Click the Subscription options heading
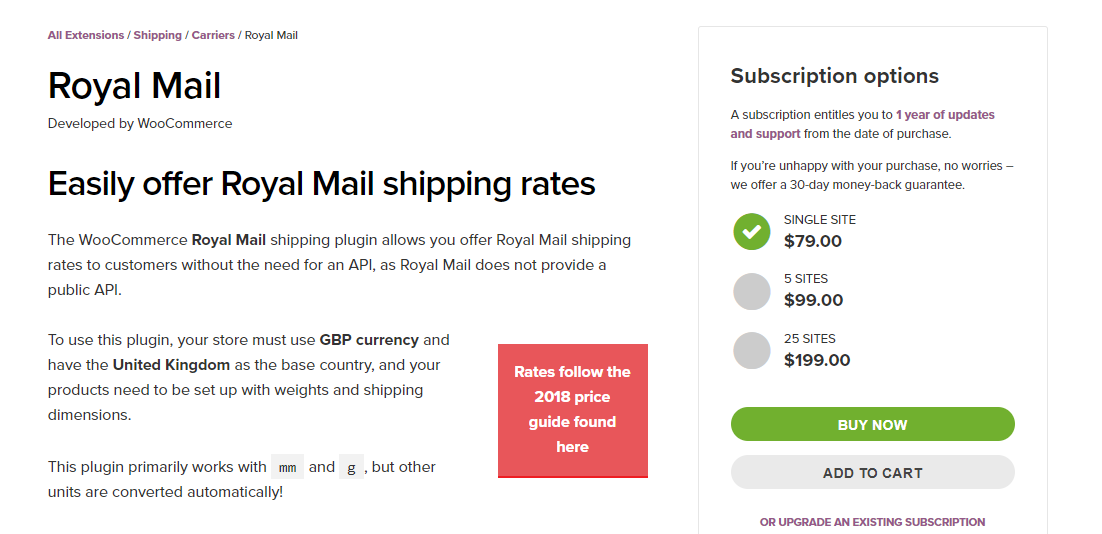Screen dimensions: 1102x534 click(x=834, y=76)
